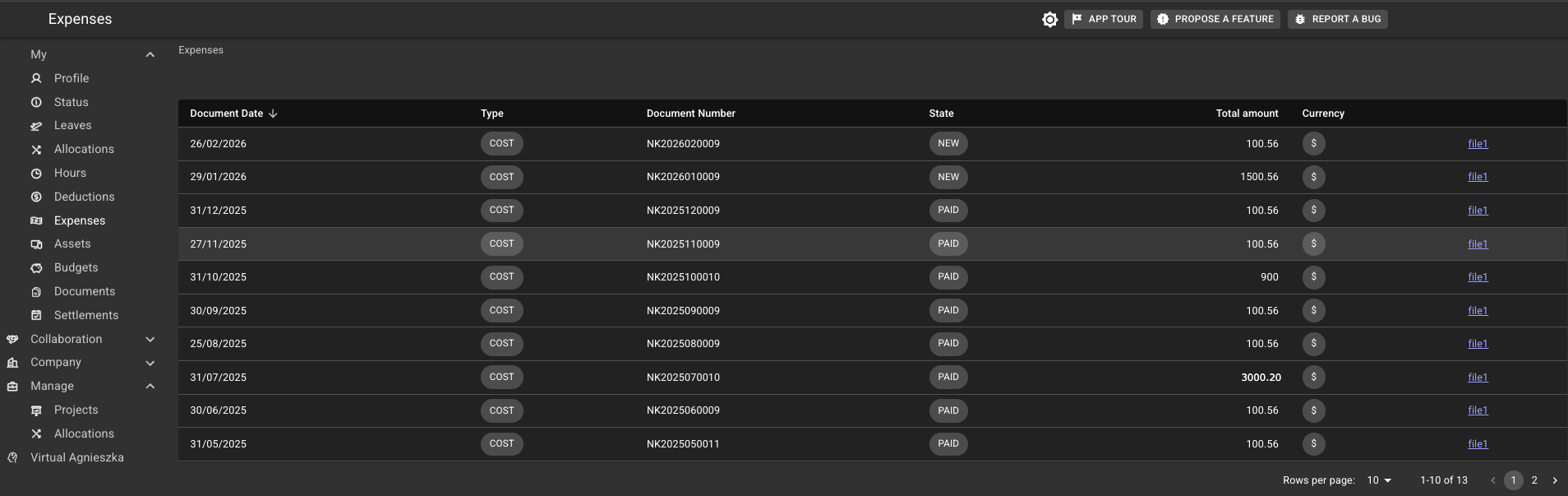Expand the Company section
1568x496 pixels.
click(x=150, y=363)
